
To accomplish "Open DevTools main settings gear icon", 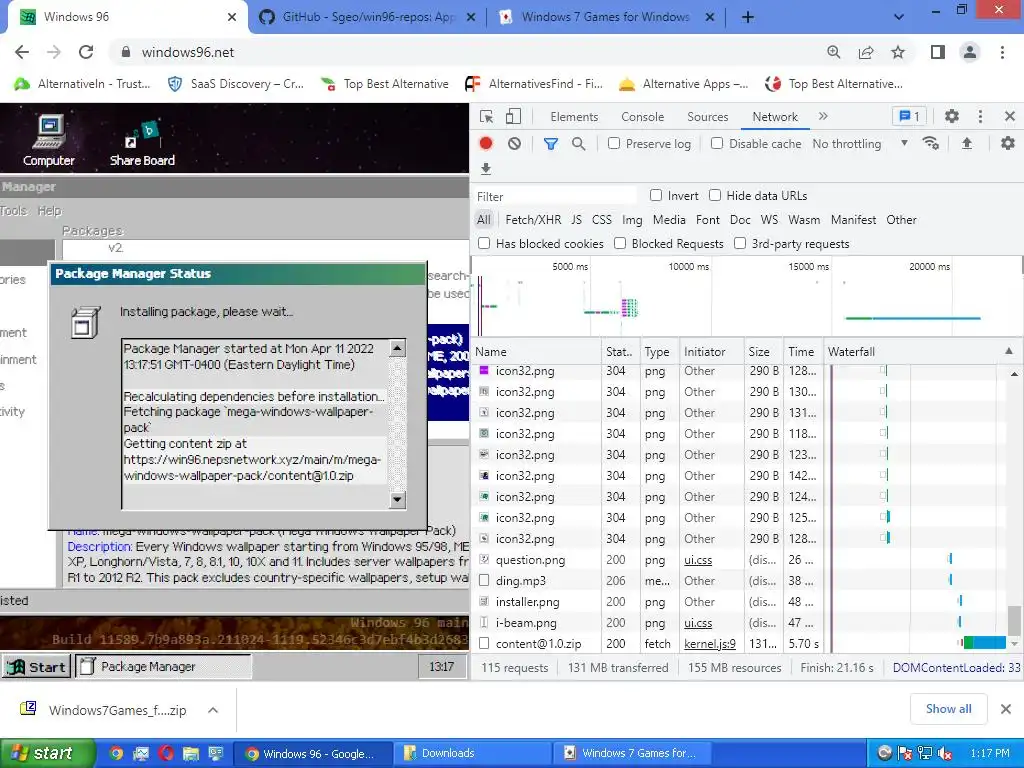I will [x=952, y=116].
